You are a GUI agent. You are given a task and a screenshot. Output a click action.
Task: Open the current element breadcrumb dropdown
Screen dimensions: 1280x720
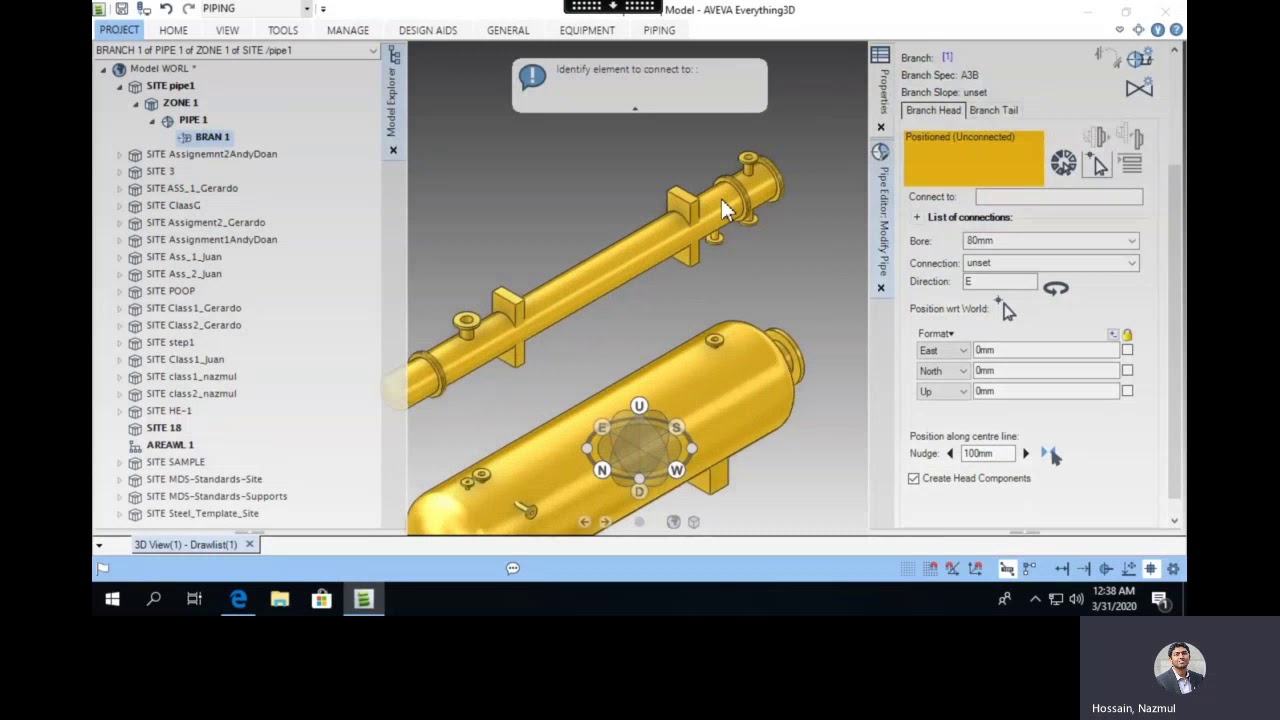(x=373, y=51)
